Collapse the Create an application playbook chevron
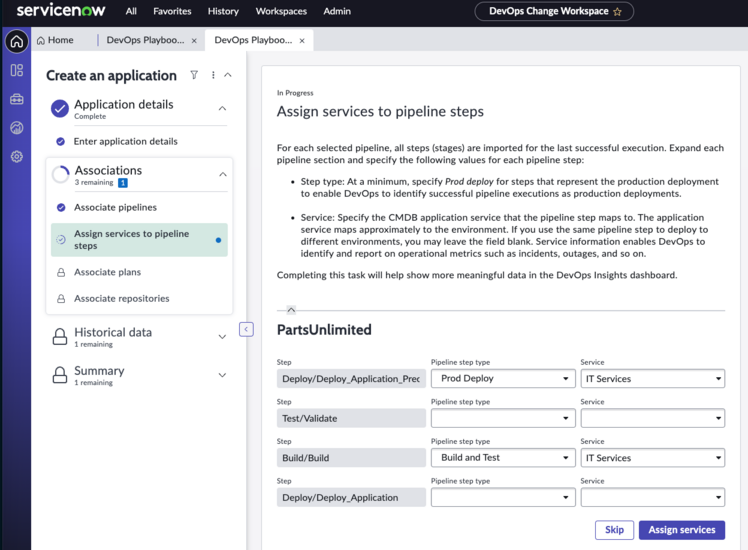 click(228, 75)
